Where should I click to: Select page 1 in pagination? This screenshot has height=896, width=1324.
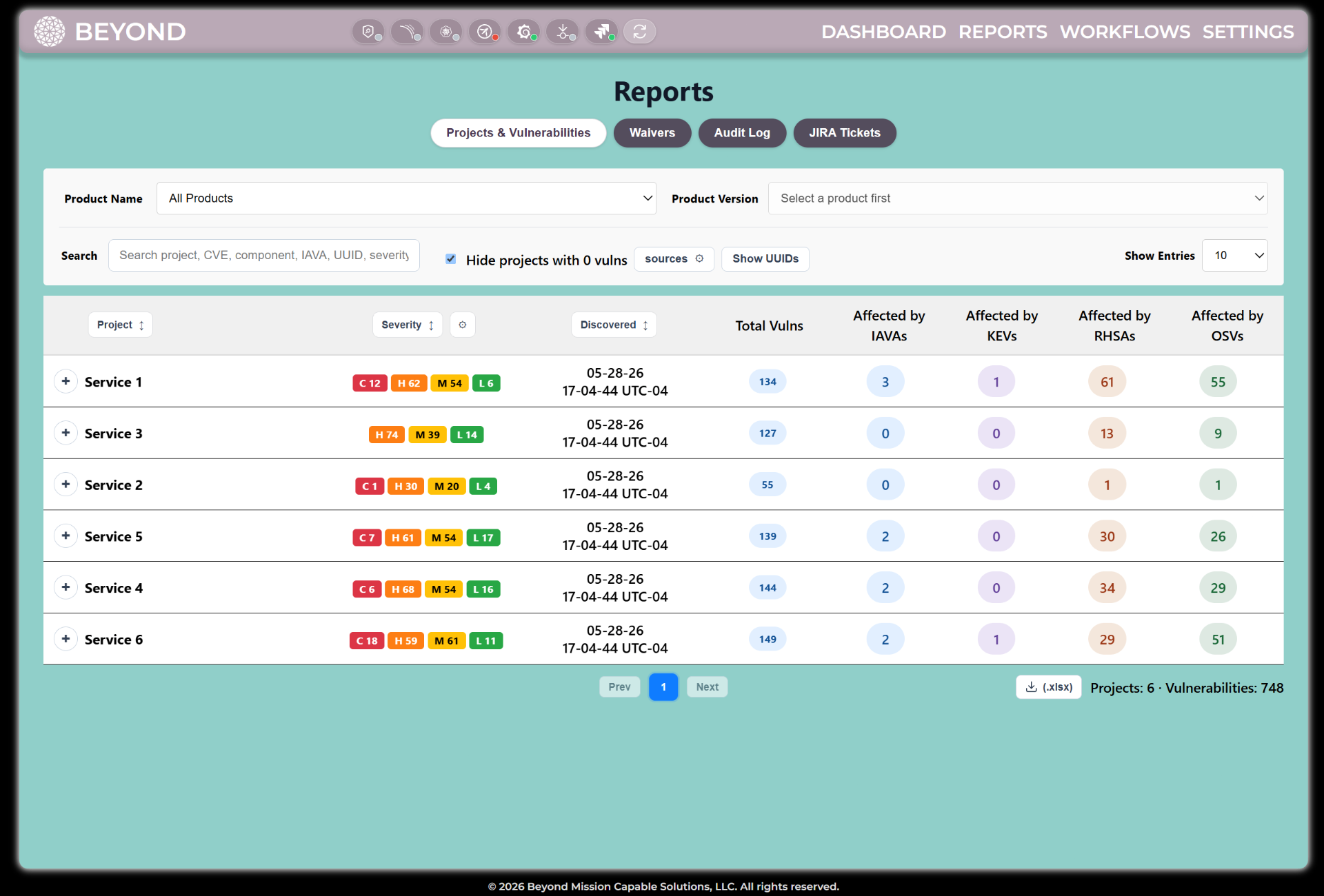pyautogui.click(x=663, y=686)
